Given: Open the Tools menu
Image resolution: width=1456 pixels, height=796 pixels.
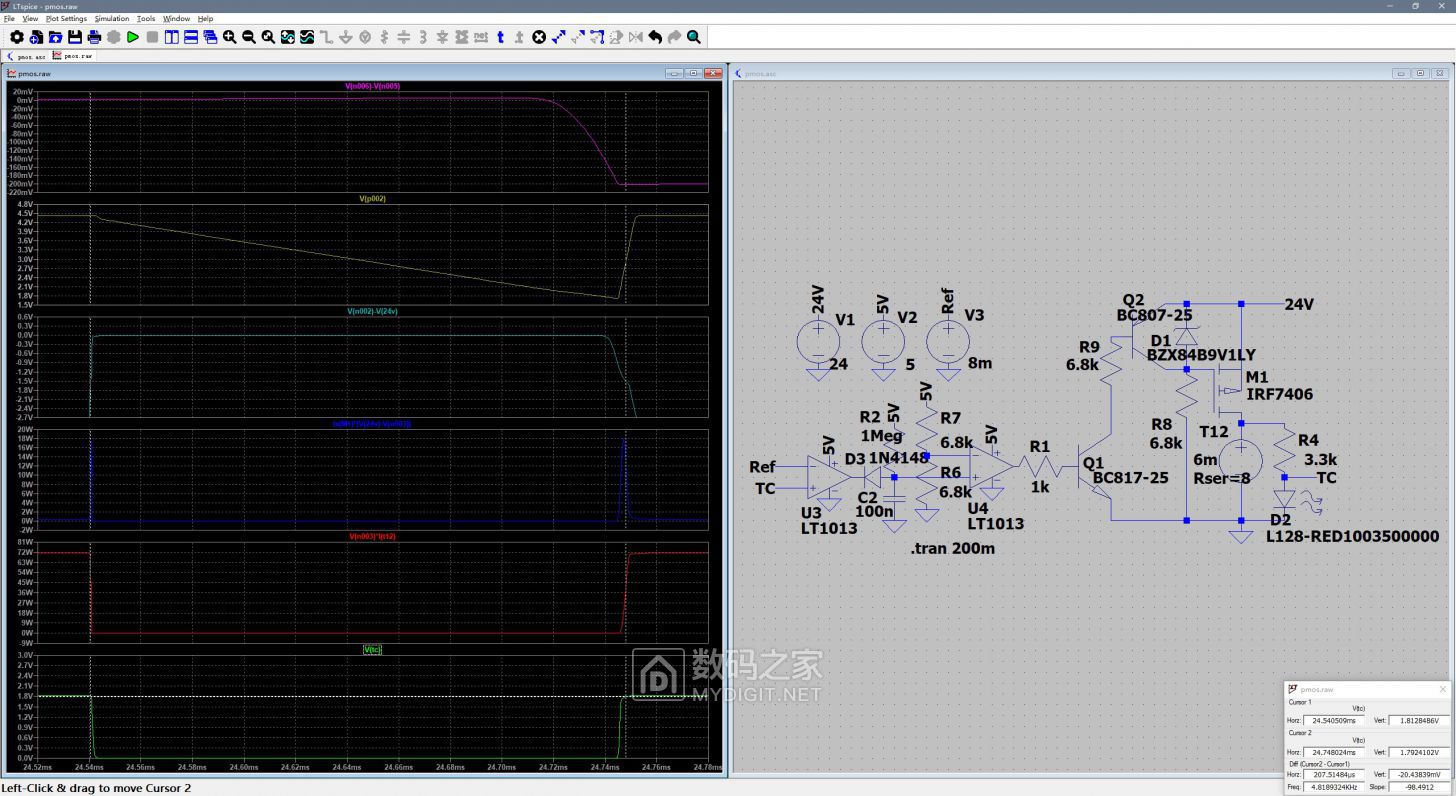Looking at the screenshot, I should pos(146,18).
